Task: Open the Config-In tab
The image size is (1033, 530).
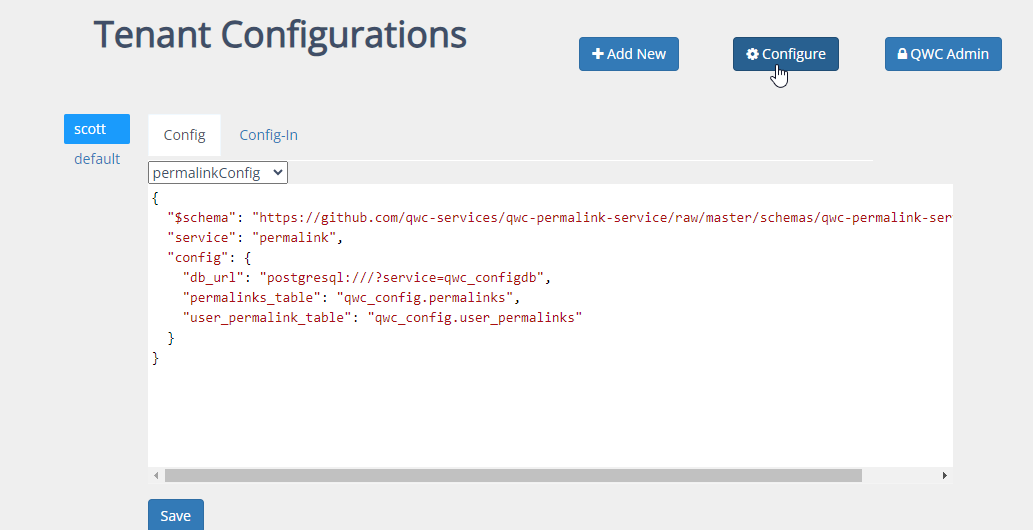Action: (x=268, y=135)
